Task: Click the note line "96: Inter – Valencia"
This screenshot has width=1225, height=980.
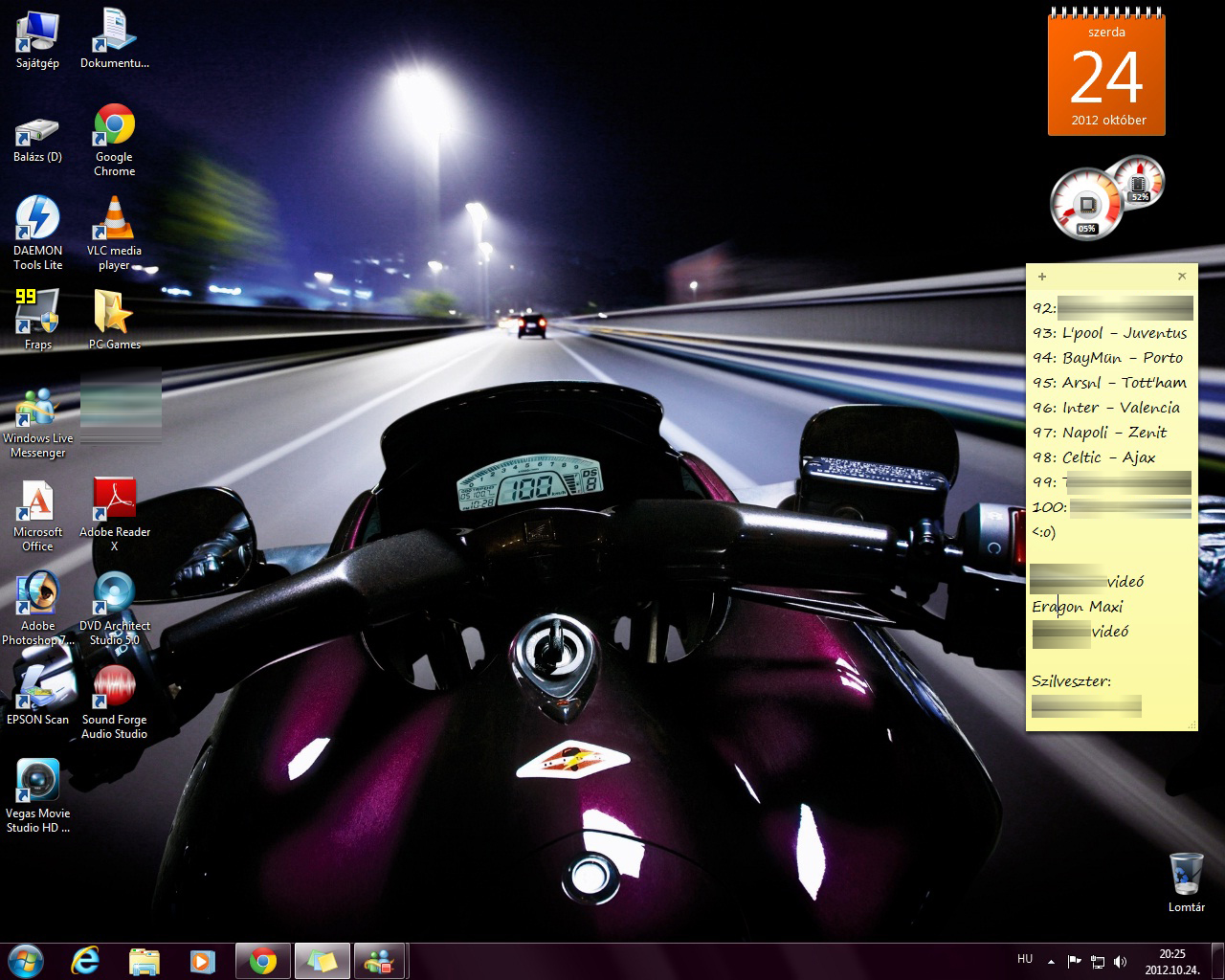Action: pos(1105,408)
